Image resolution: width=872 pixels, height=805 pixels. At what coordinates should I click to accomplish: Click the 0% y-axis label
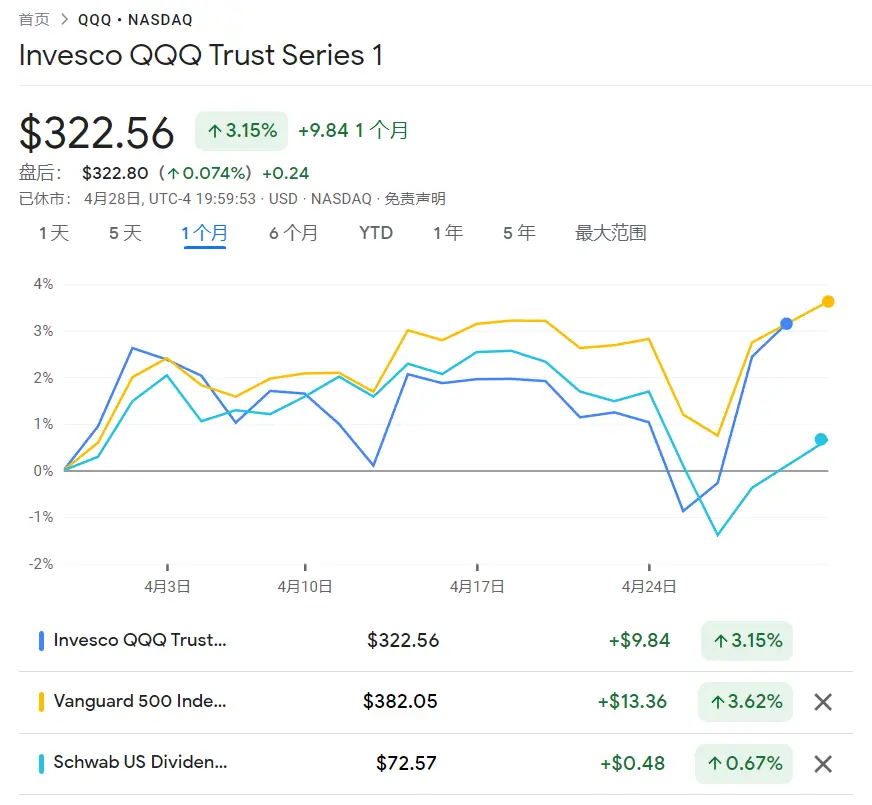[43, 471]
